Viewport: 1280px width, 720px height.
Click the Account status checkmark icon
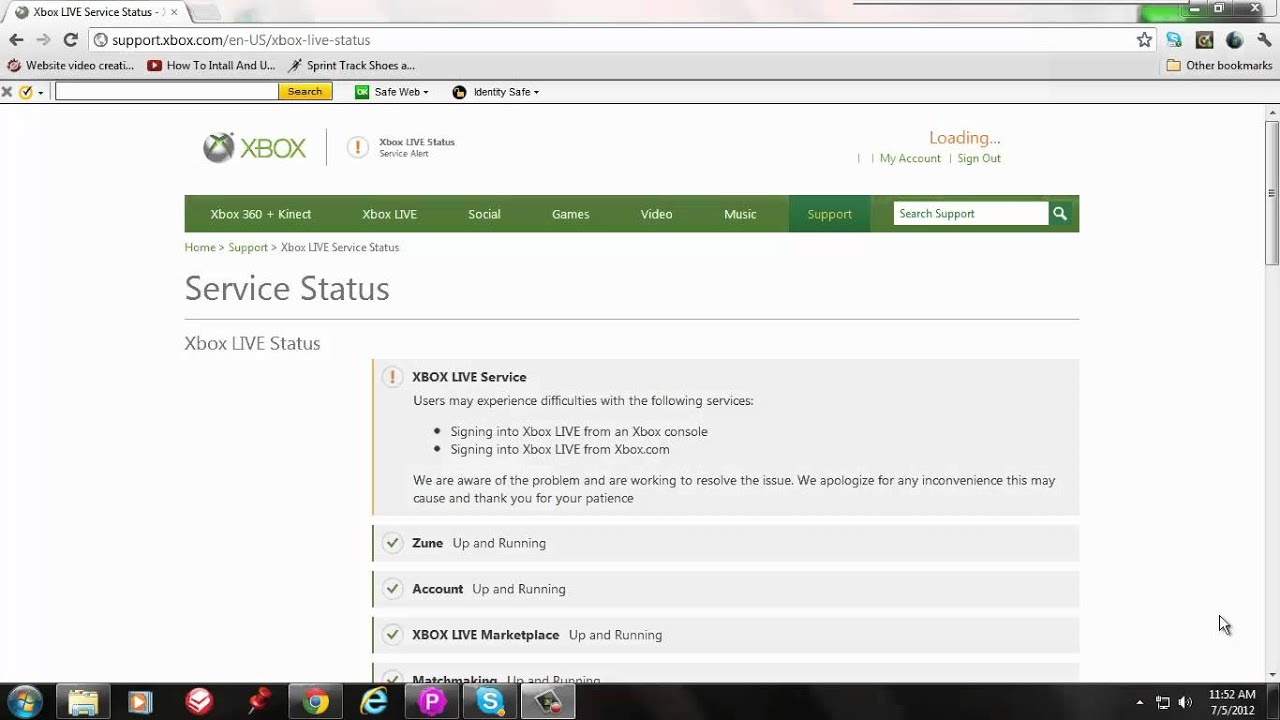point(393,589)
